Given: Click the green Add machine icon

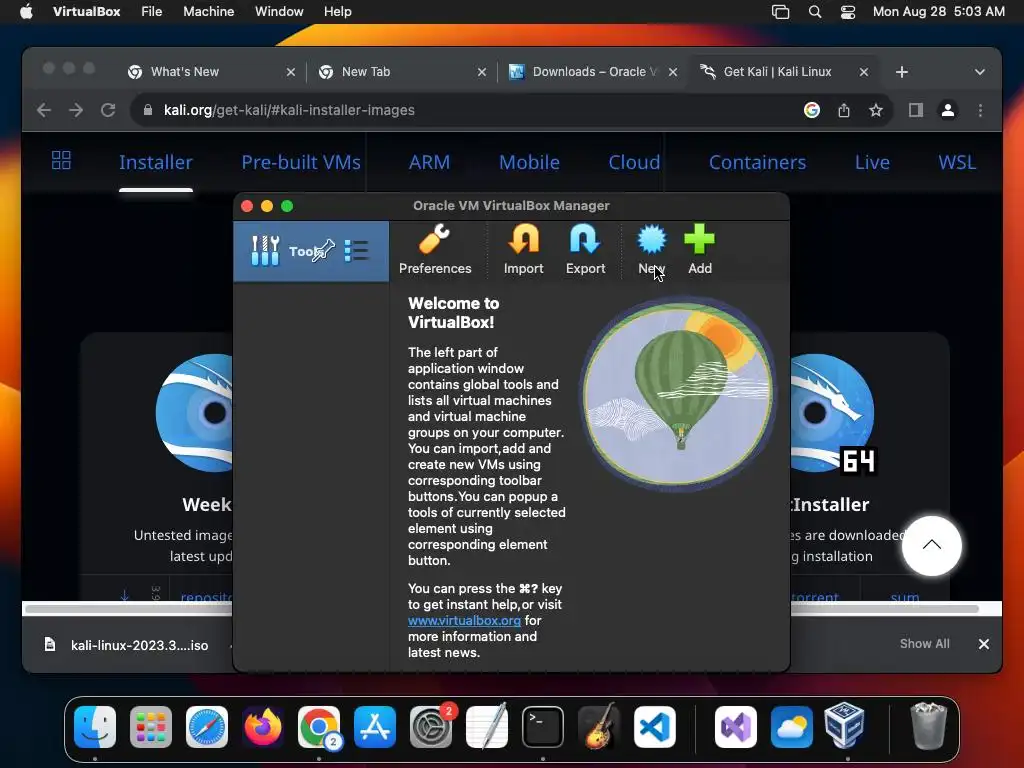Looking at the screenshot, I should (x=699, y=239).
